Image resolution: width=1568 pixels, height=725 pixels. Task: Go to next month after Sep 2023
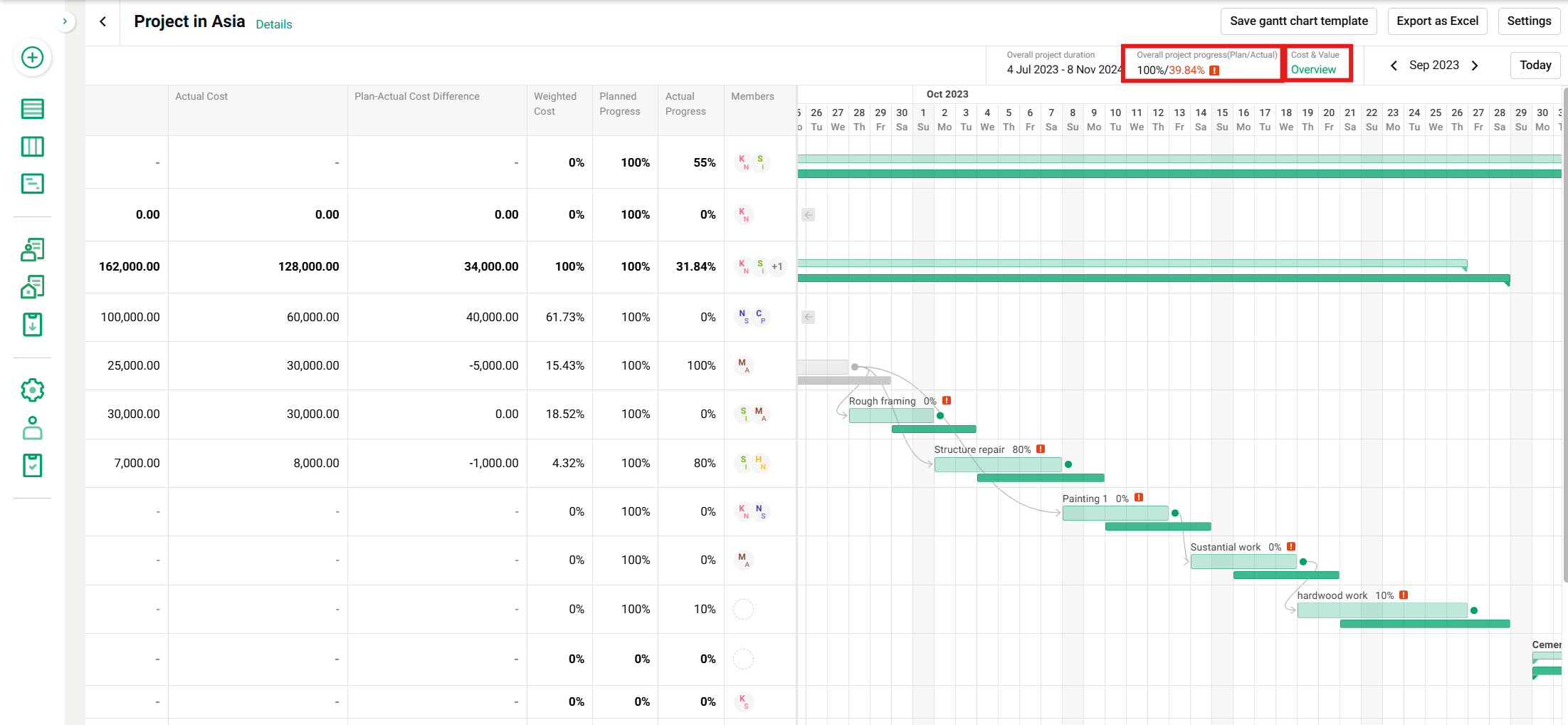click(x=1475, y=66)
